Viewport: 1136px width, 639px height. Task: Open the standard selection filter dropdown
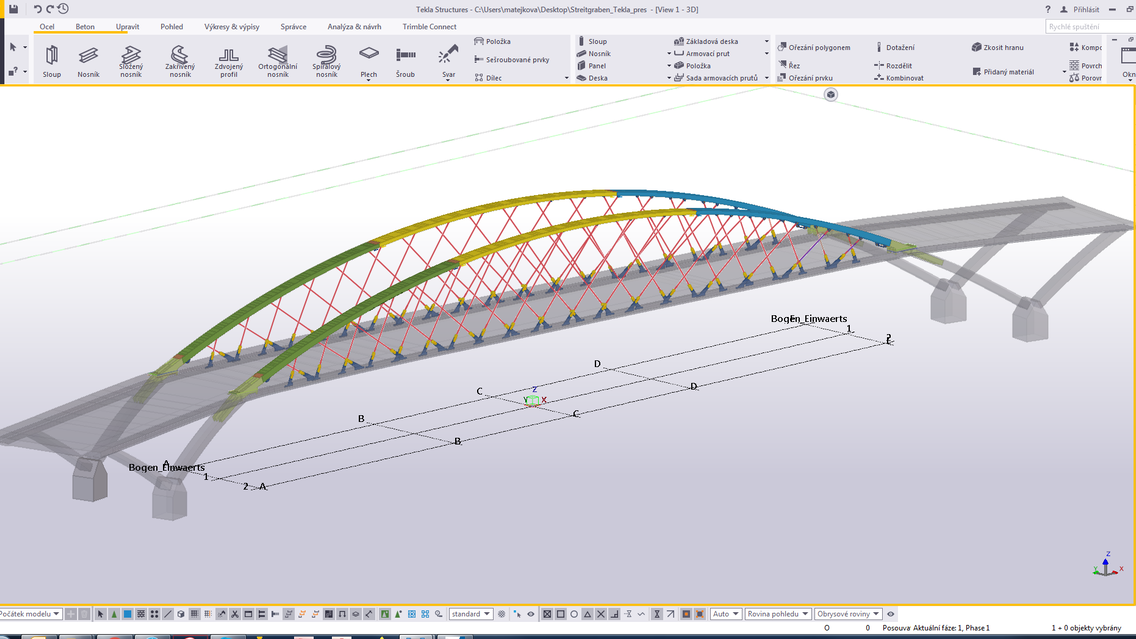(x=471, y=614)
